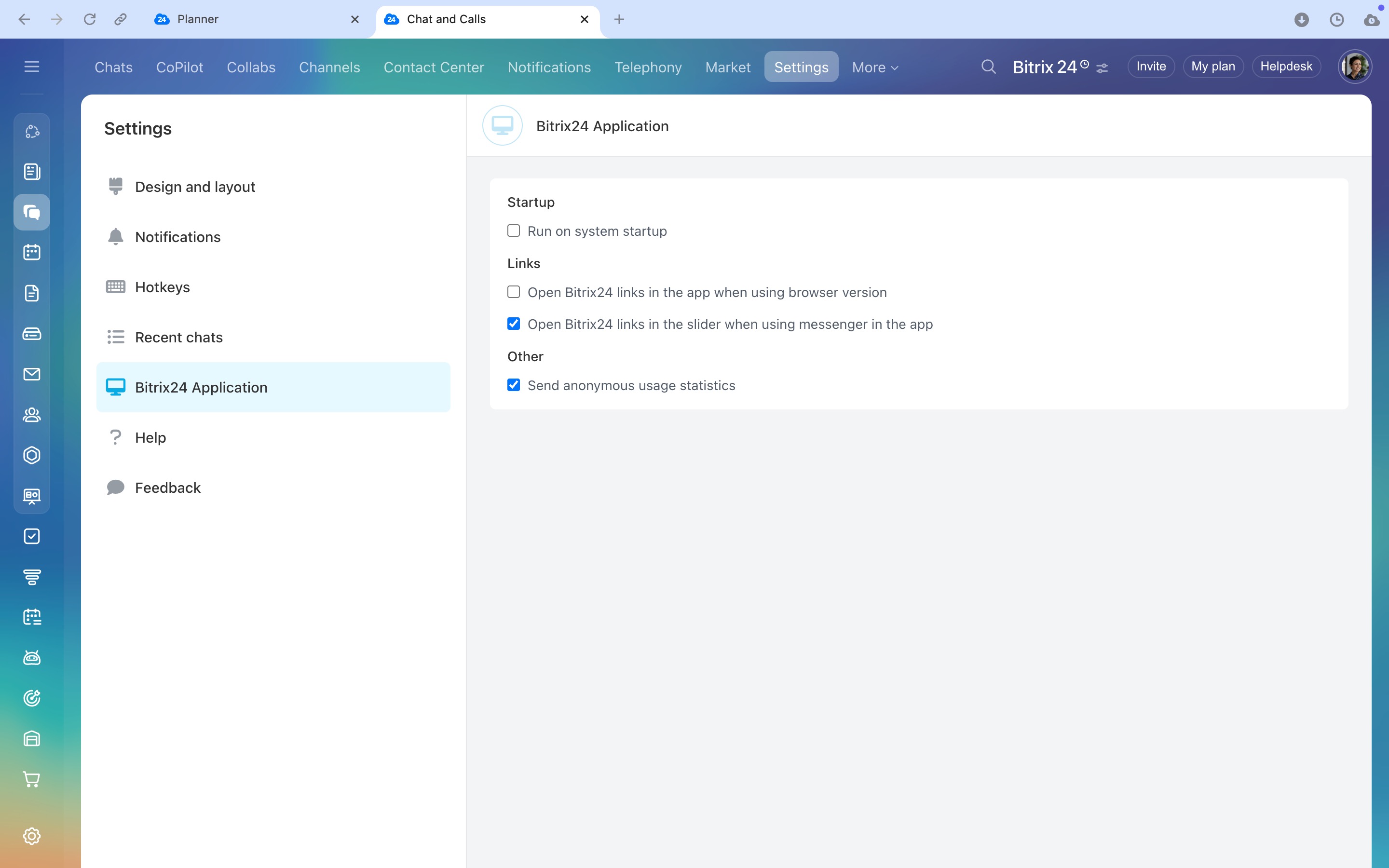Open the hamburger main menu icon

[31, 67]
